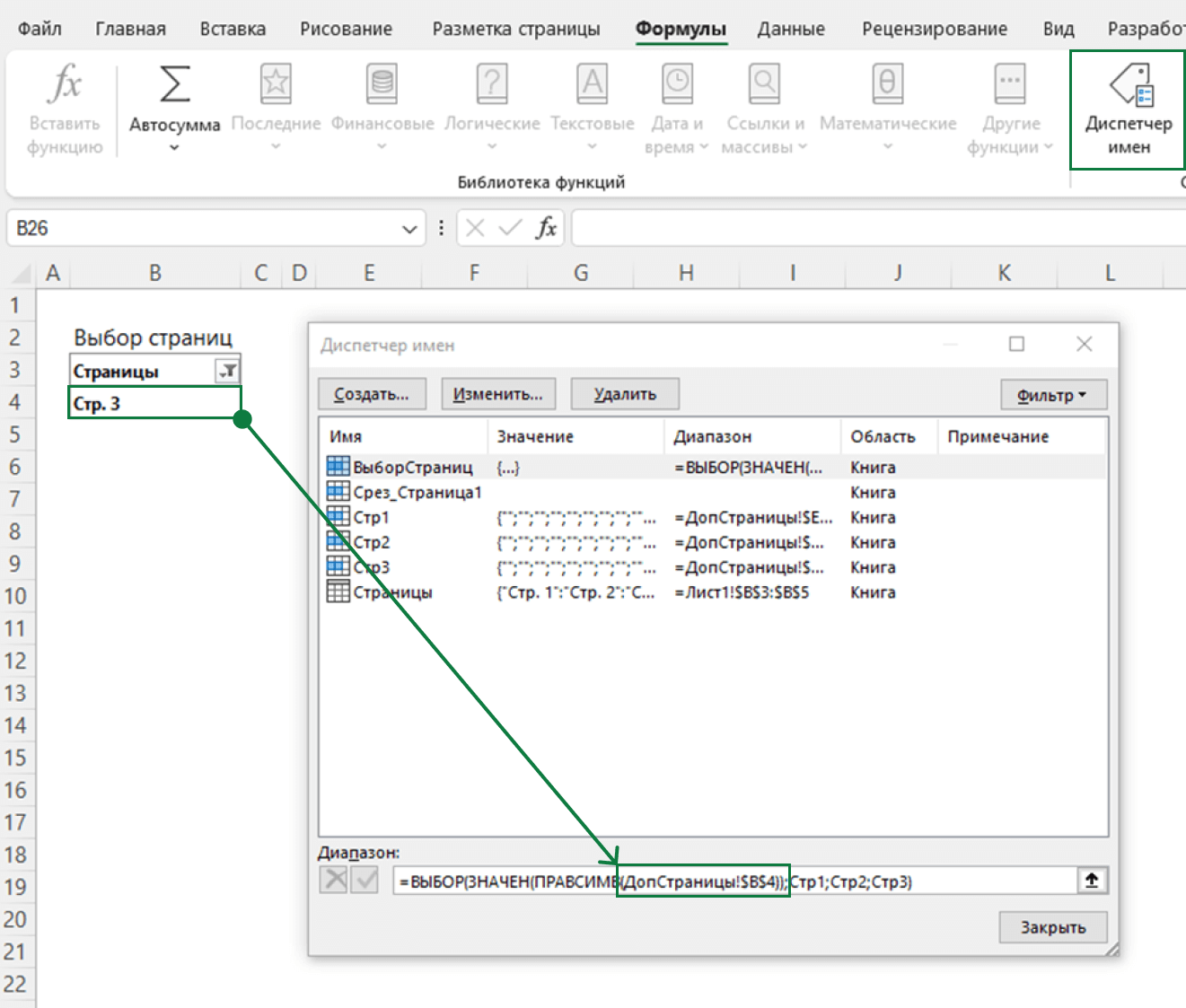
Task: Click the Закрыть button
Action: point(1053,927)
